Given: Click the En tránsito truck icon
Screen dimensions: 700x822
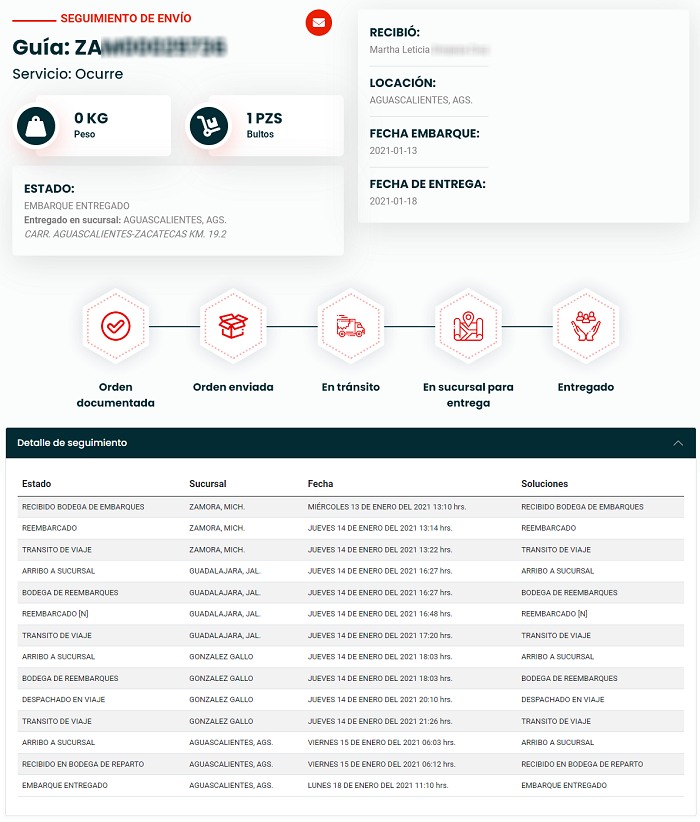Looking at the screenshot, I should 350,326.
